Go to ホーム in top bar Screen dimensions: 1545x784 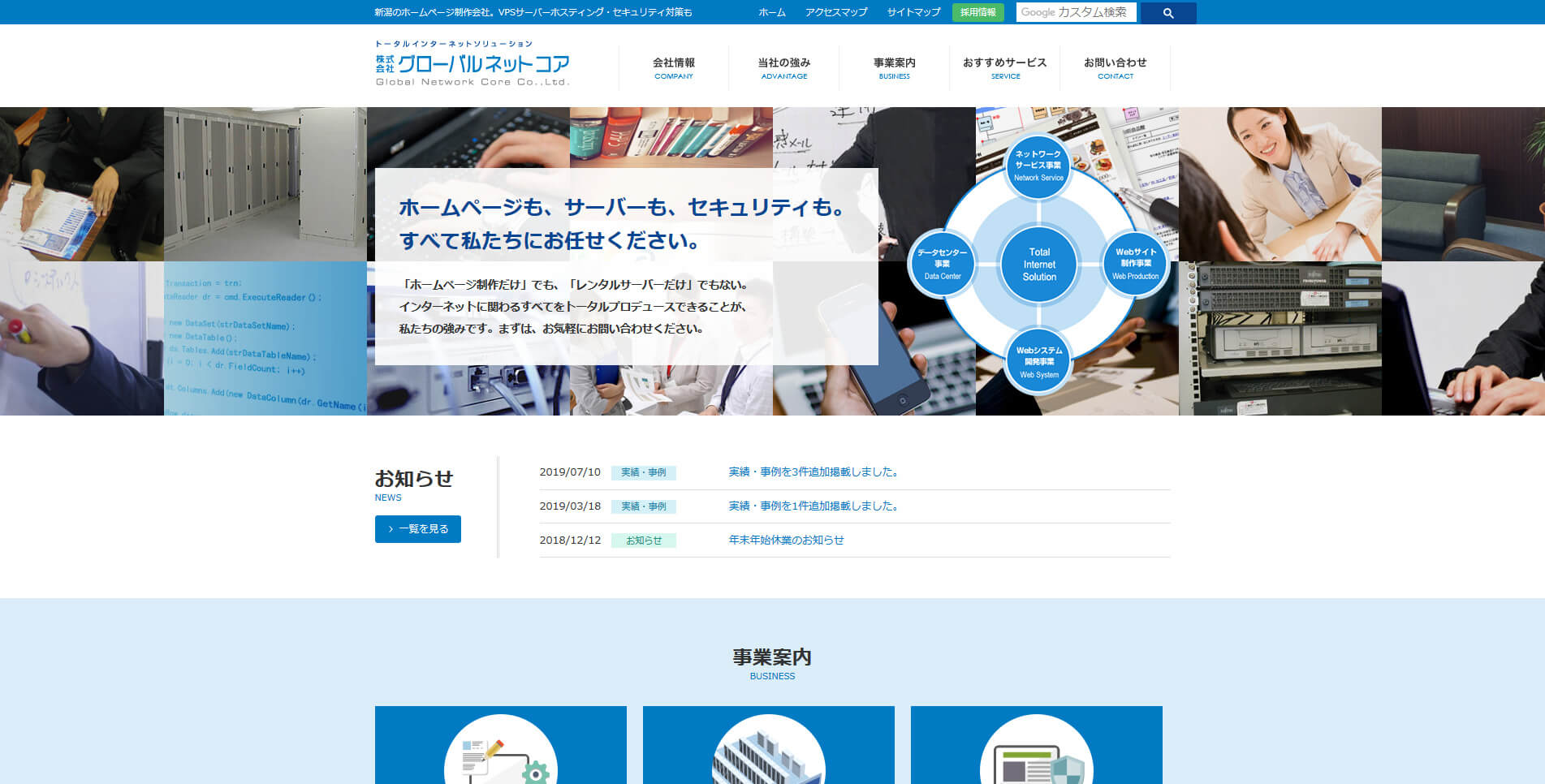click(772, 12)
